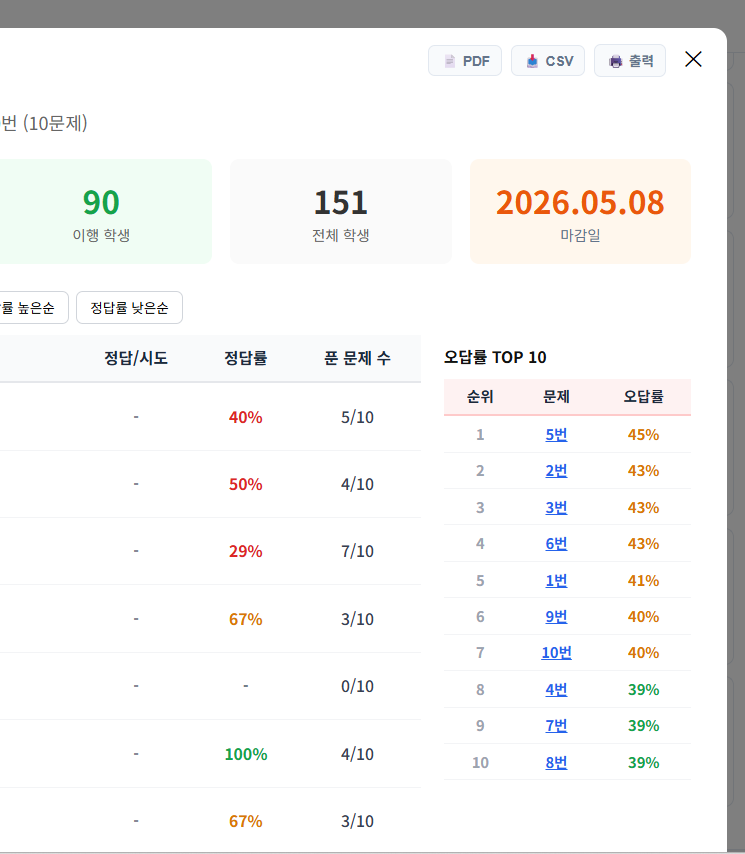Open the 3번 problem link
Image resolution: width=745 pixels, height=854 pixels.
(x=556, y=508)
